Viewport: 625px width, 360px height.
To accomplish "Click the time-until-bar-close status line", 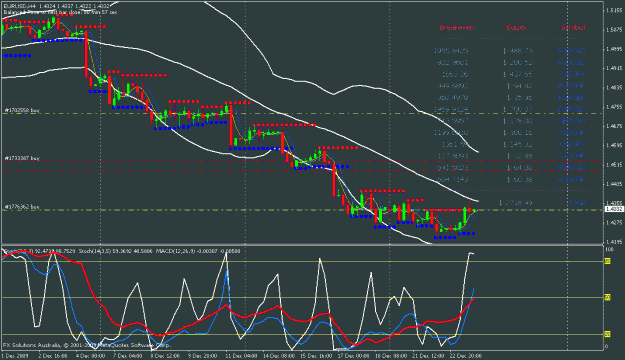I will [x=60, y=12].
